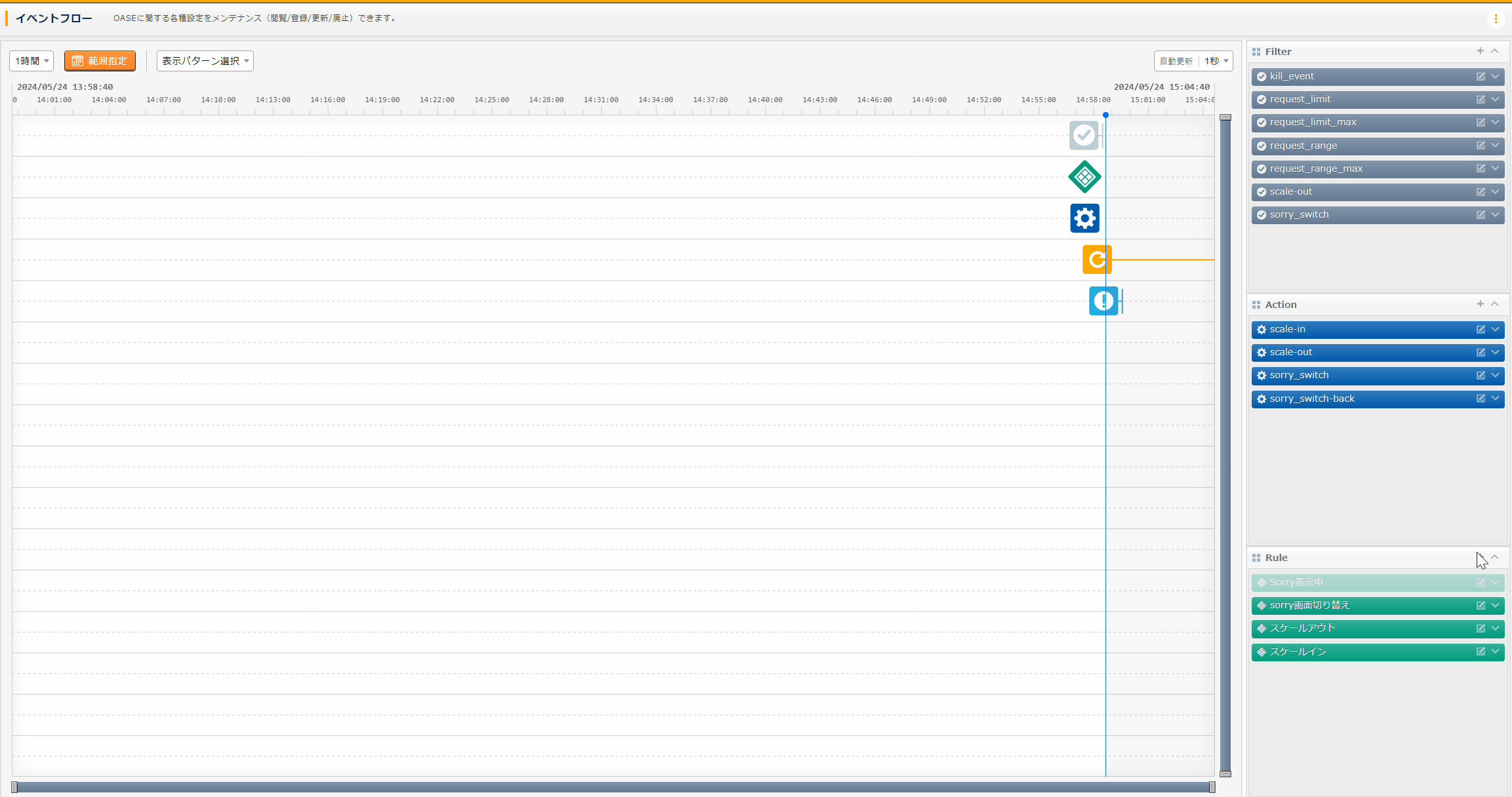
Task: Open edit for scale-in action
Action: coord(1481,330)
